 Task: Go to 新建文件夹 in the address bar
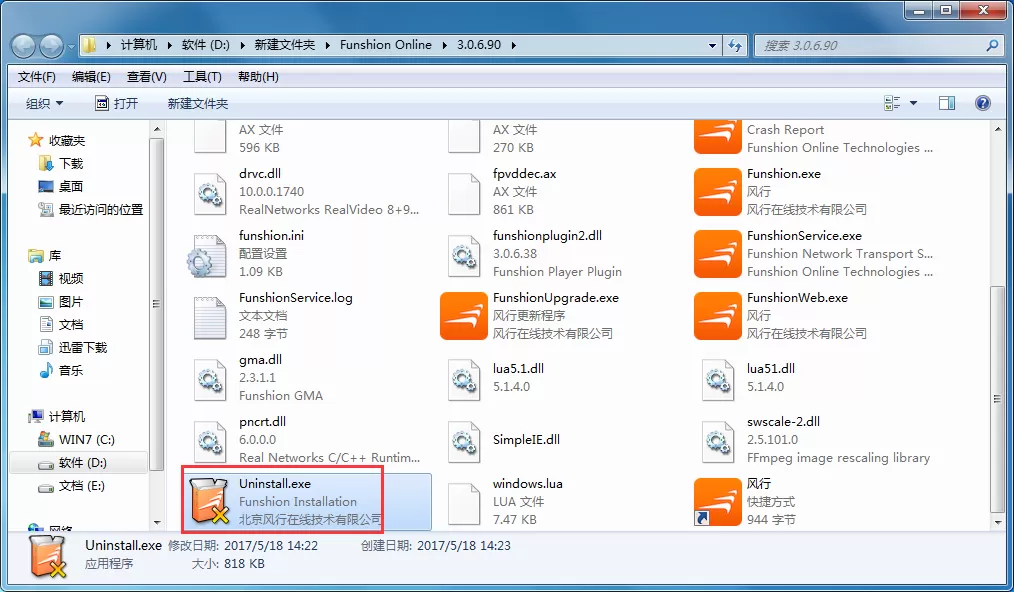pyautogui.click(x=285, y=45)
